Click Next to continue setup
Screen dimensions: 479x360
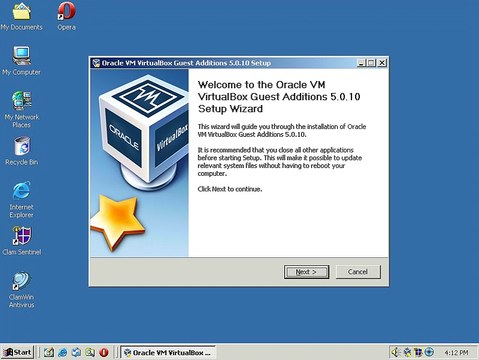click(x=306, y=272)
